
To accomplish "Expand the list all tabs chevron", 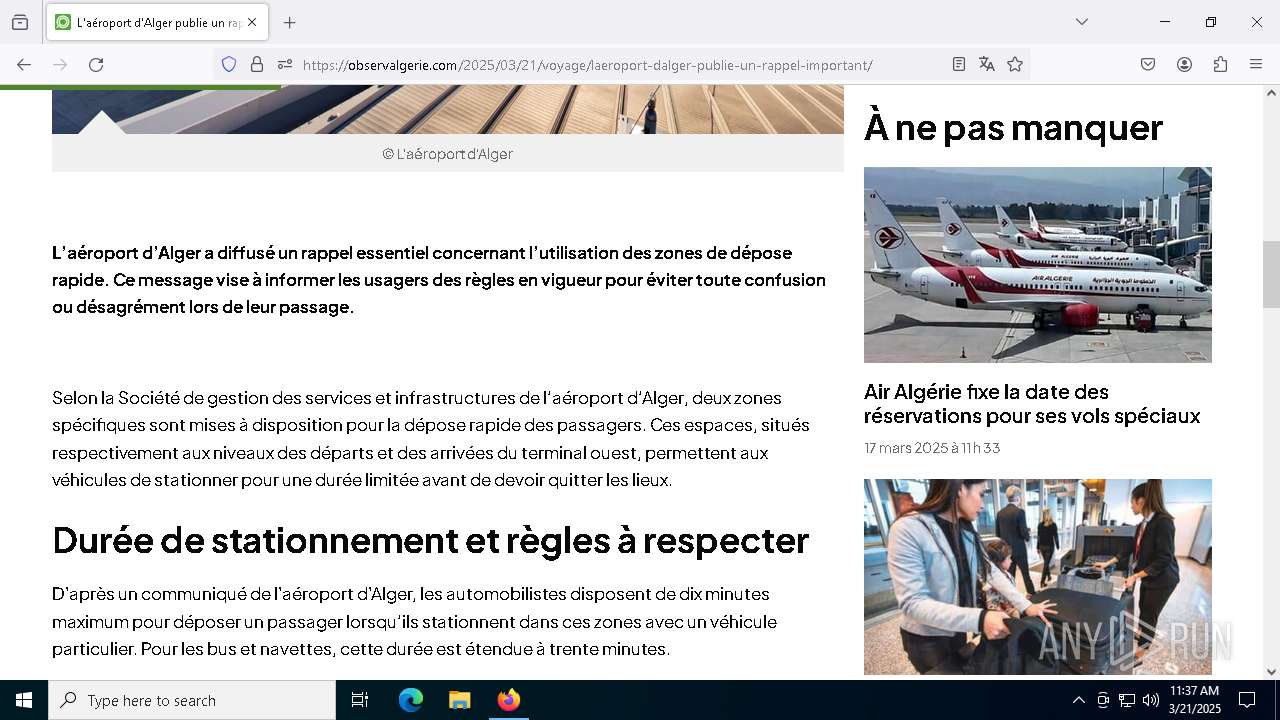I will [x=1082, y=22].
